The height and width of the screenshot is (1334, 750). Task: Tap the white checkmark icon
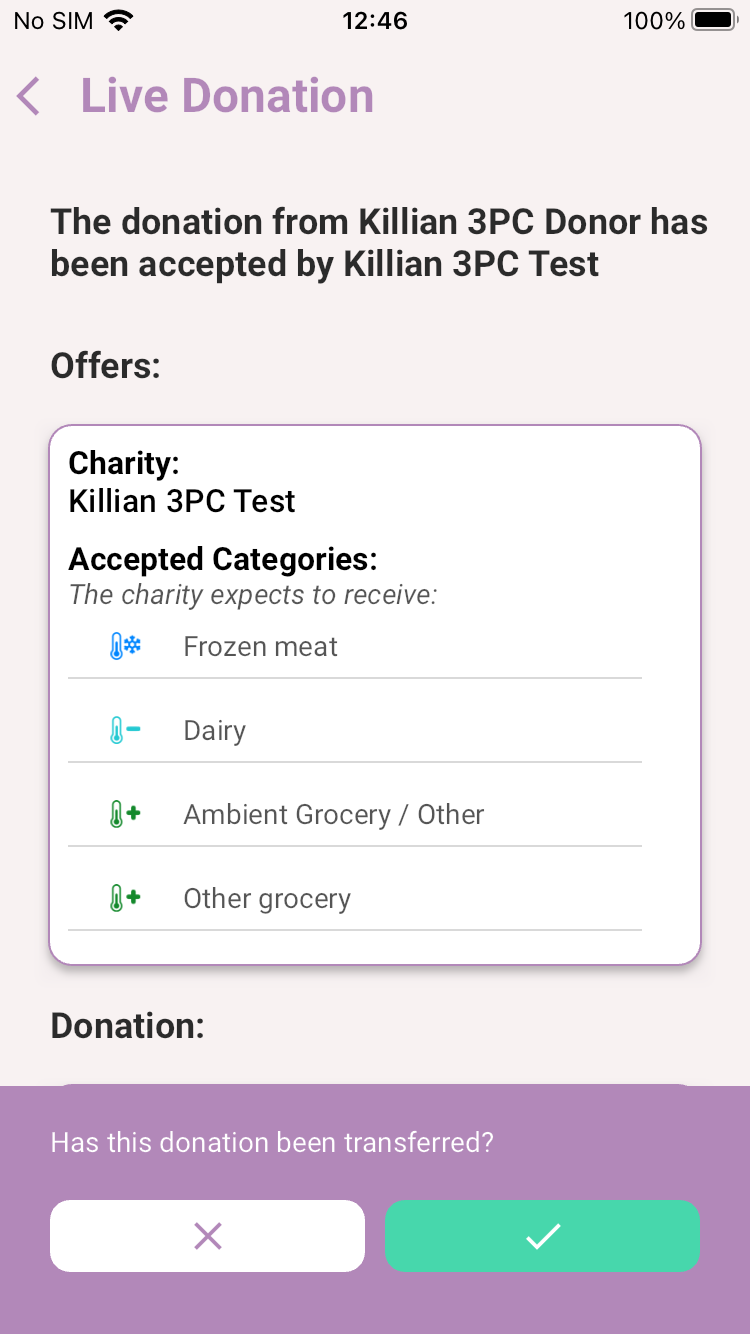(543, 1237)
